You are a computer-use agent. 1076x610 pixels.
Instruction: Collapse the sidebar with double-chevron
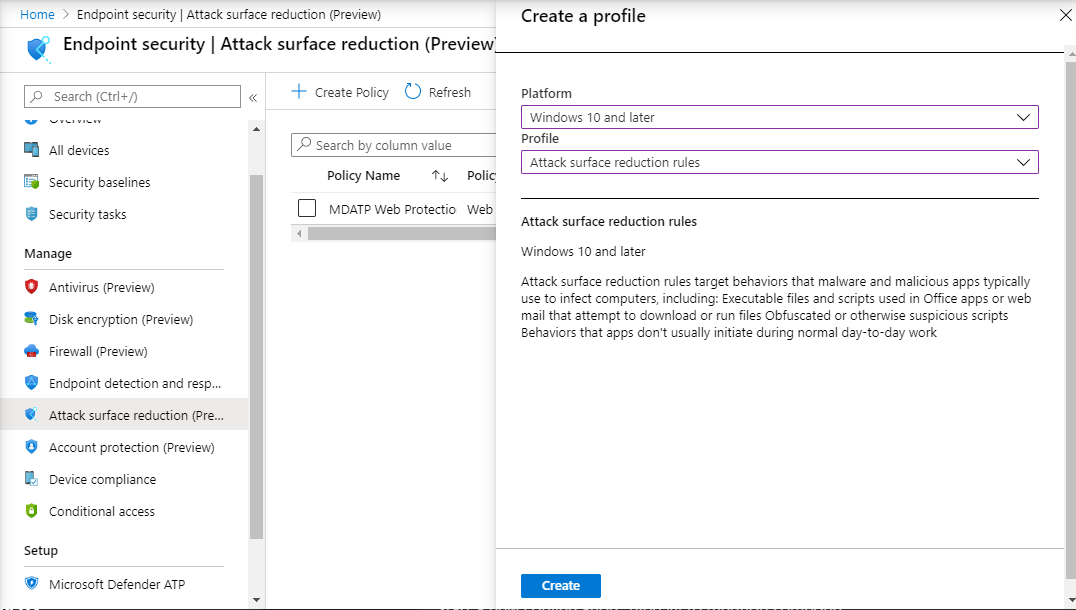click(253, 97)
